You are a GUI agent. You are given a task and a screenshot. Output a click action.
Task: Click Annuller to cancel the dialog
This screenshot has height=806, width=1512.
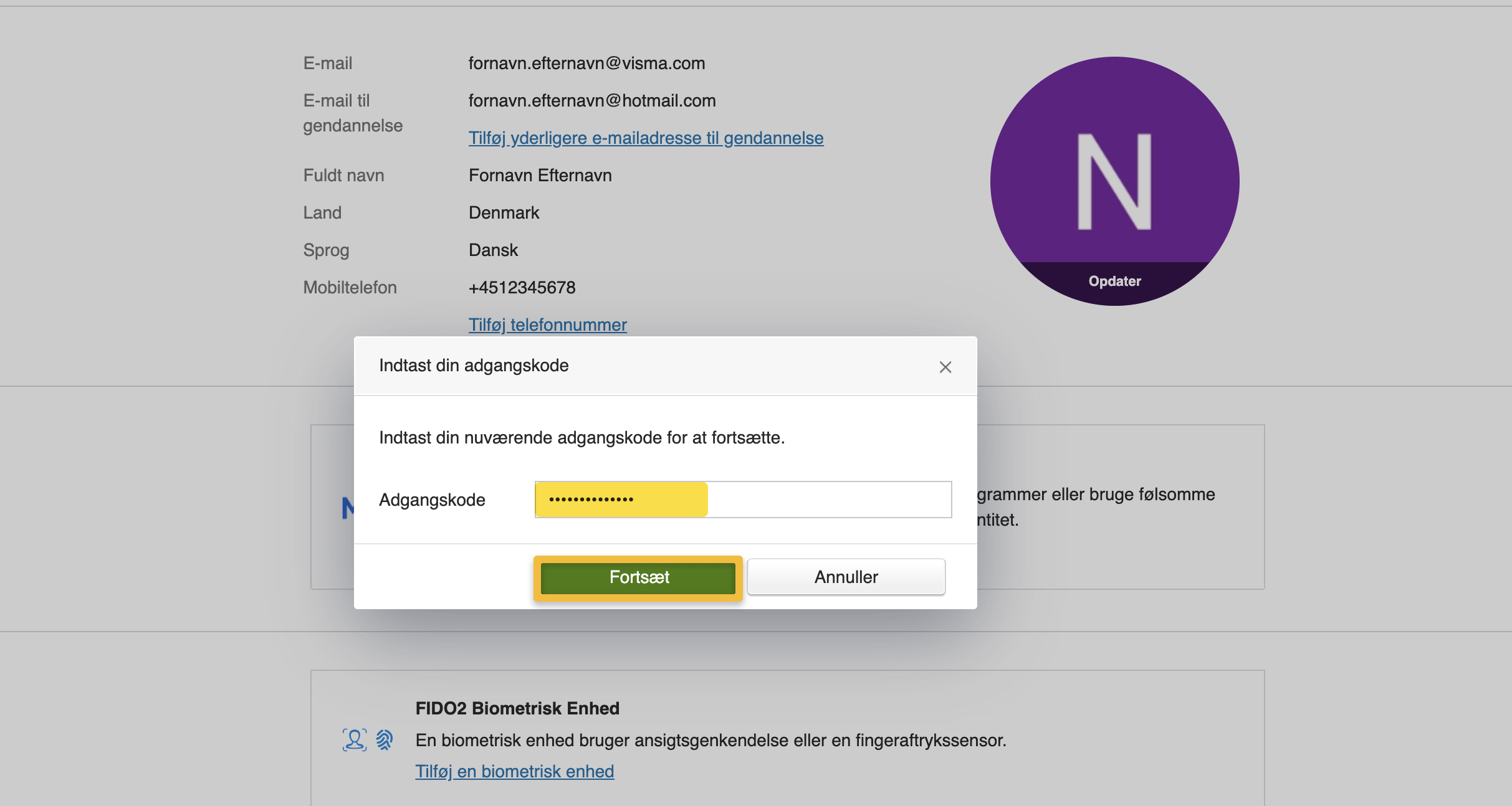[x=846, y=577]
